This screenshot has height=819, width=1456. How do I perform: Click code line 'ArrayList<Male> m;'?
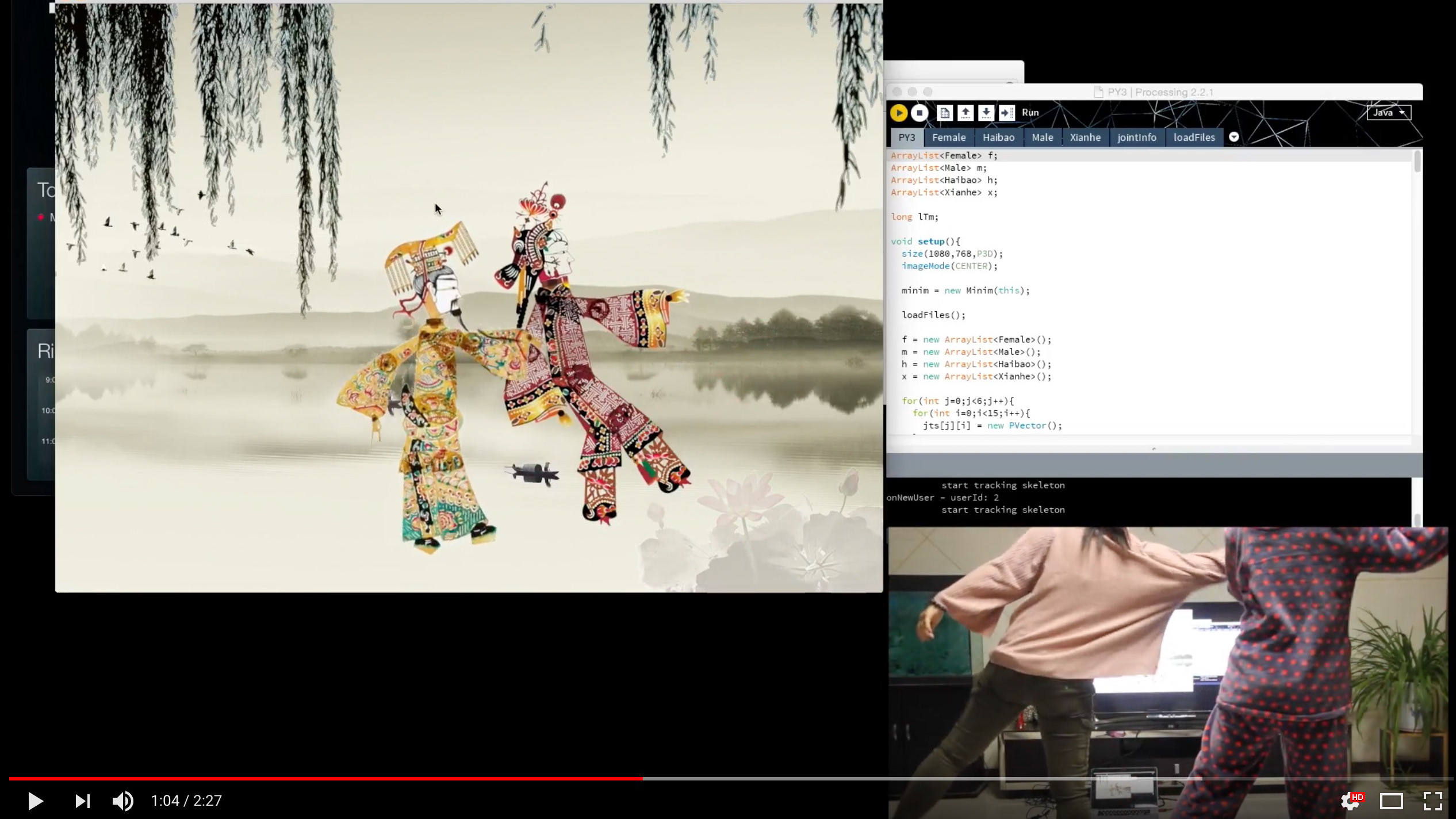939,168
